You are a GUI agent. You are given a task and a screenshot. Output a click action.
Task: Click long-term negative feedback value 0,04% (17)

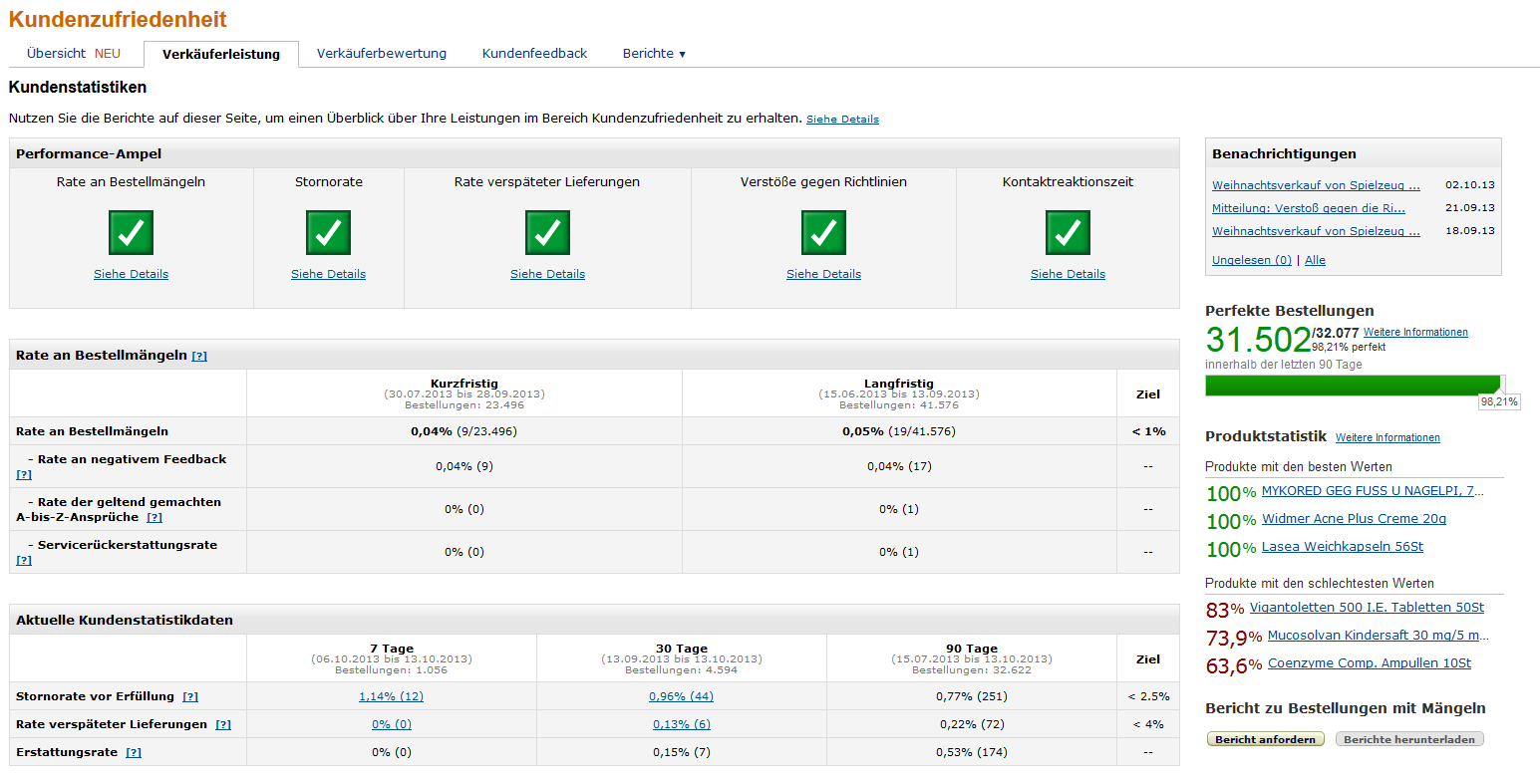point(899,466)
